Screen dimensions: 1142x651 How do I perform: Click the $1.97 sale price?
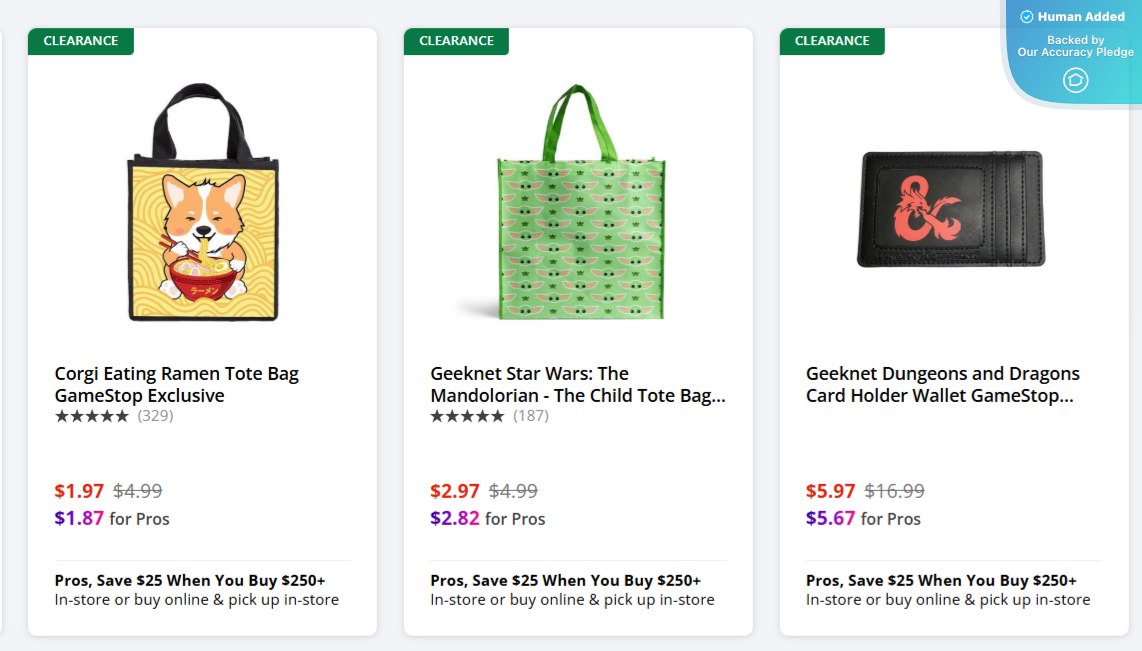pyautogui.click(x=80, y=491)
